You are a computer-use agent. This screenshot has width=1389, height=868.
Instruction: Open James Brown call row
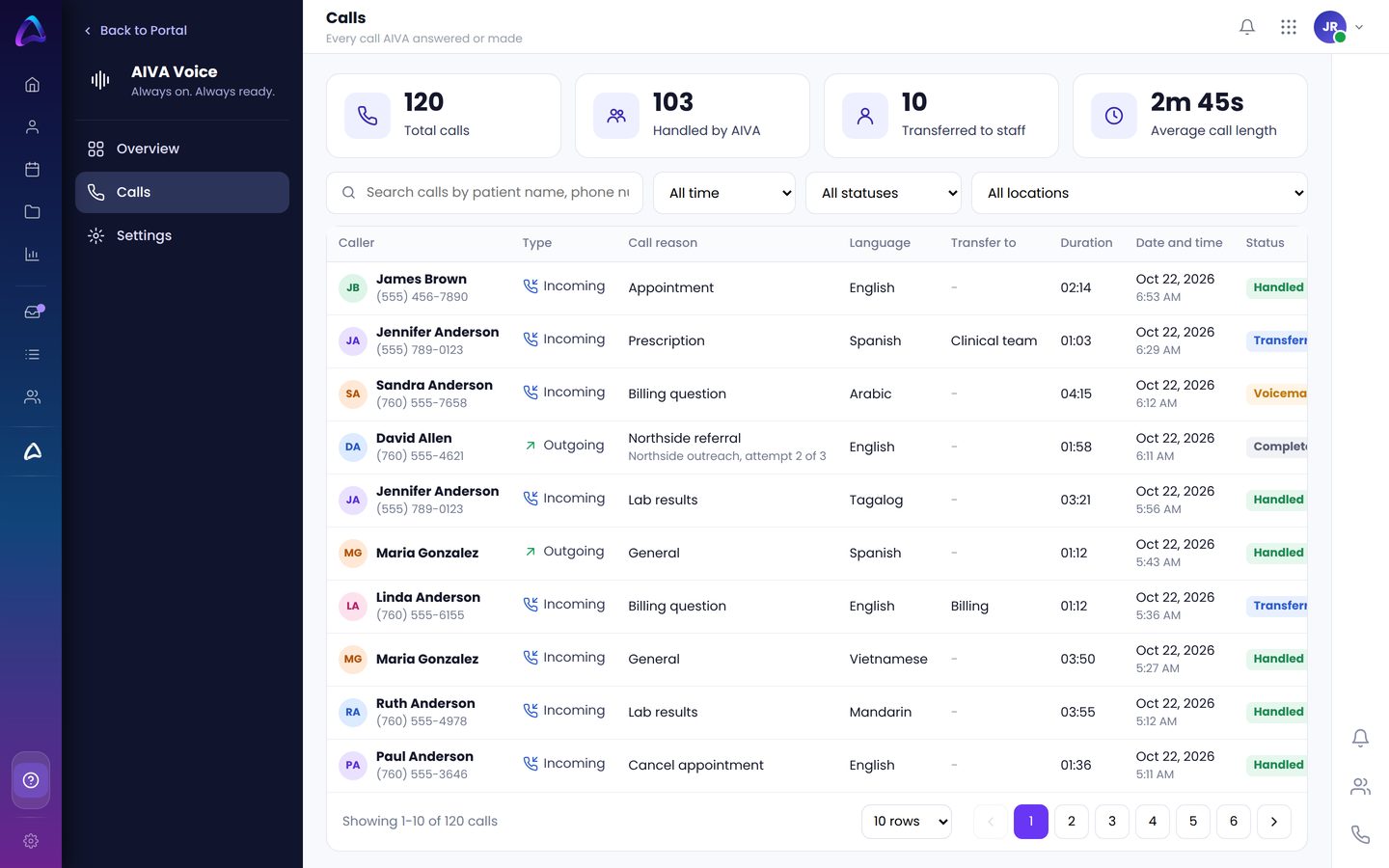click(817, 288)
